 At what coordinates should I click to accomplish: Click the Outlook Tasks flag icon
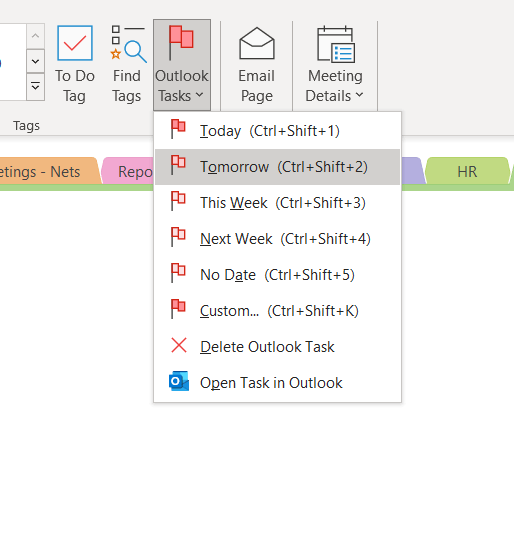[x=181, y=42]
